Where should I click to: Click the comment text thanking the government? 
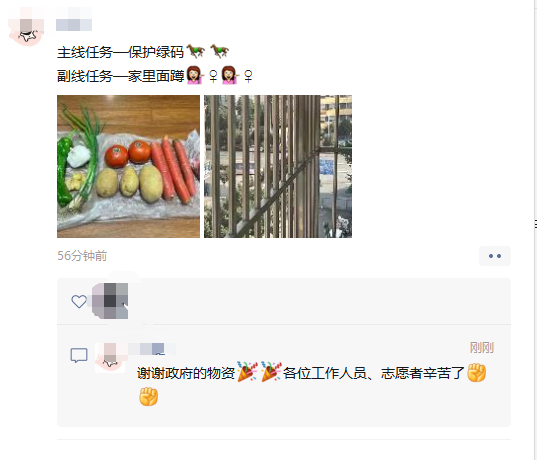[312, 385]
